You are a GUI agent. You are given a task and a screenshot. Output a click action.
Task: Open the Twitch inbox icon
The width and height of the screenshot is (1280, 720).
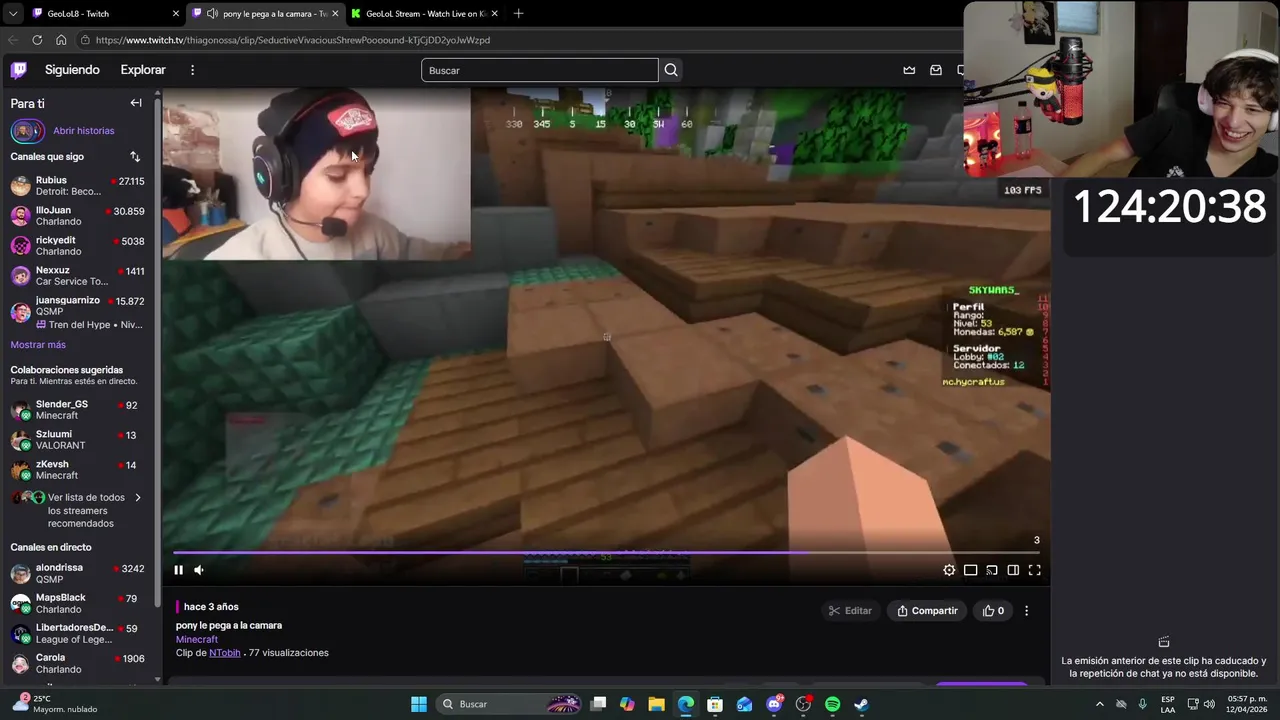936,70
